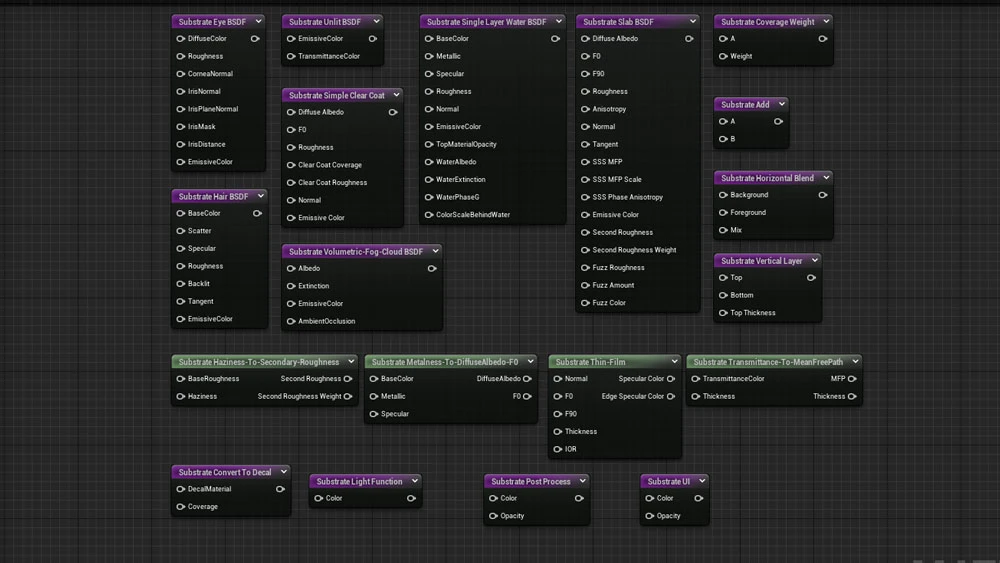
Task: Collapse the Substrate Eye BSDF node chevron
Action: (x=258, y=21)
